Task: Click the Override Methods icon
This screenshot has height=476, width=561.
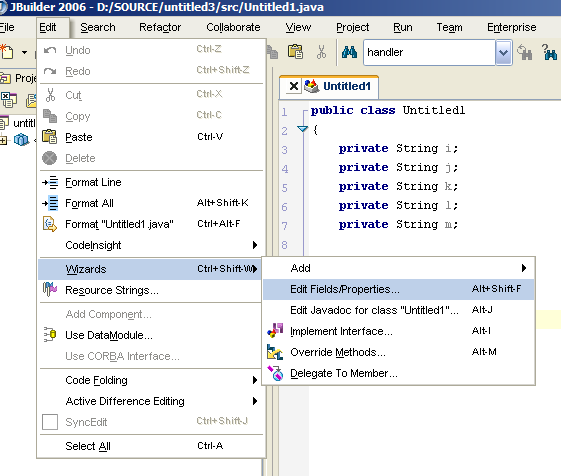Action: pos(275,352)
